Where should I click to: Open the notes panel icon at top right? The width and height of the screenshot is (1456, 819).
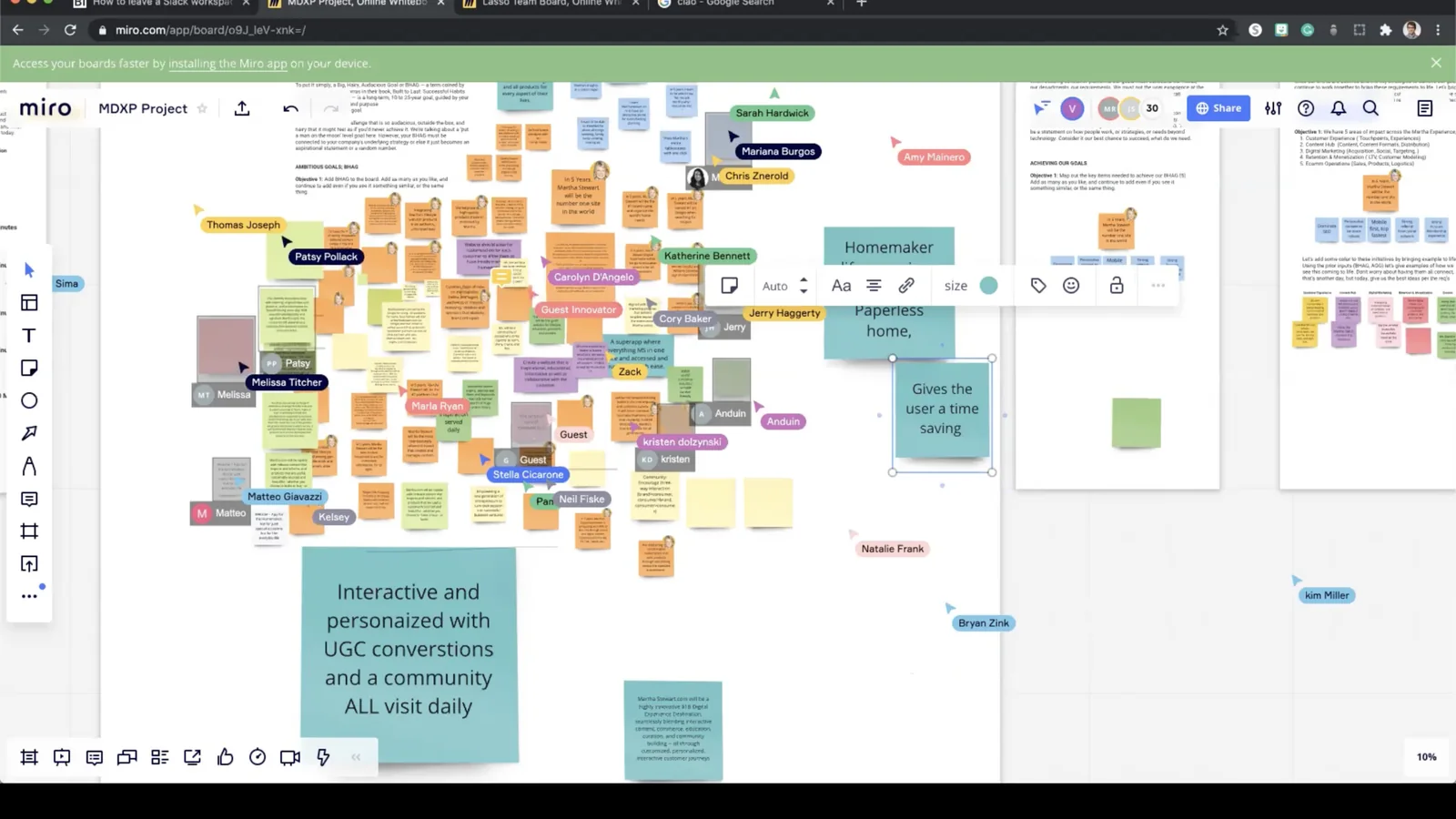(1425, 108)
